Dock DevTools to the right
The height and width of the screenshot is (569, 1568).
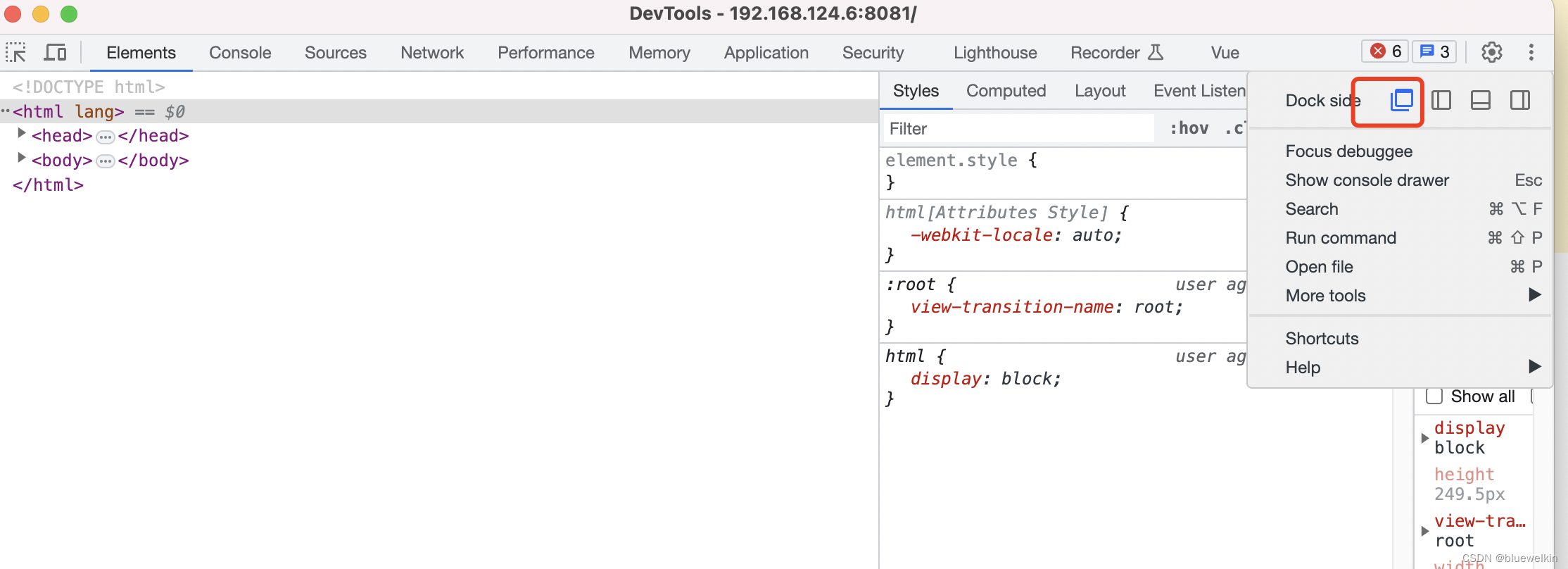pyautogui.click(x=1519, y=100)
